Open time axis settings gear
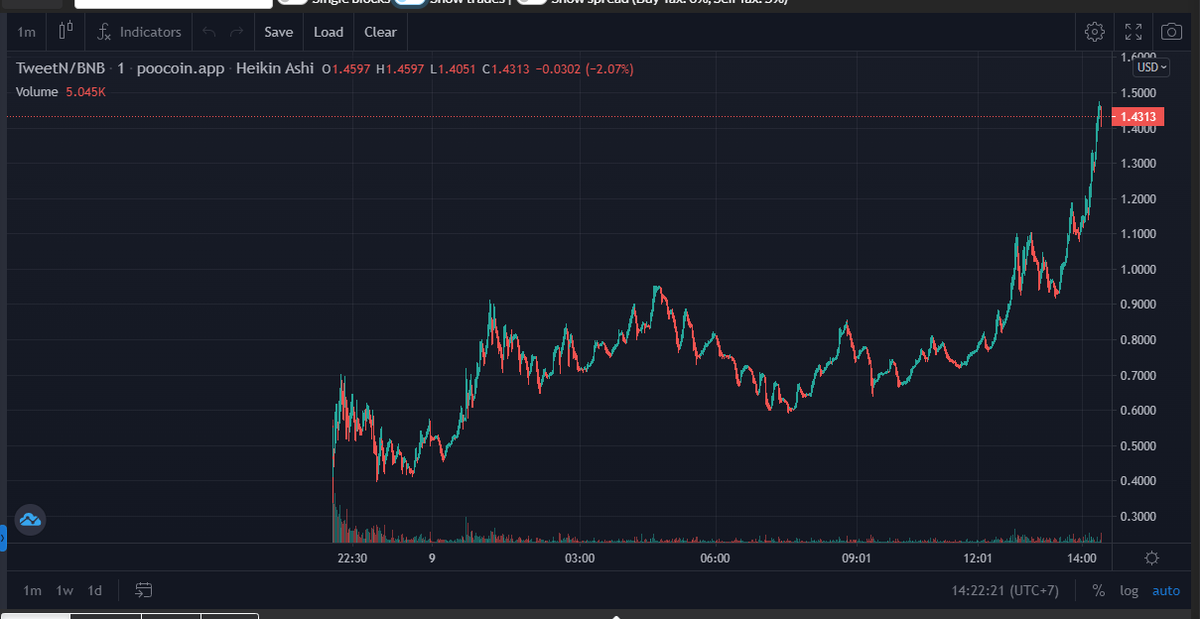This screenshot has height=619, width=1200. click(1151, 558)
